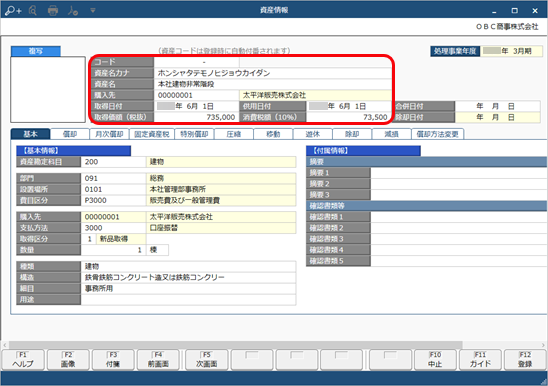The image size is (548, 386).
Task: Switch to the 遊休 tab
Action: point(312,134)
